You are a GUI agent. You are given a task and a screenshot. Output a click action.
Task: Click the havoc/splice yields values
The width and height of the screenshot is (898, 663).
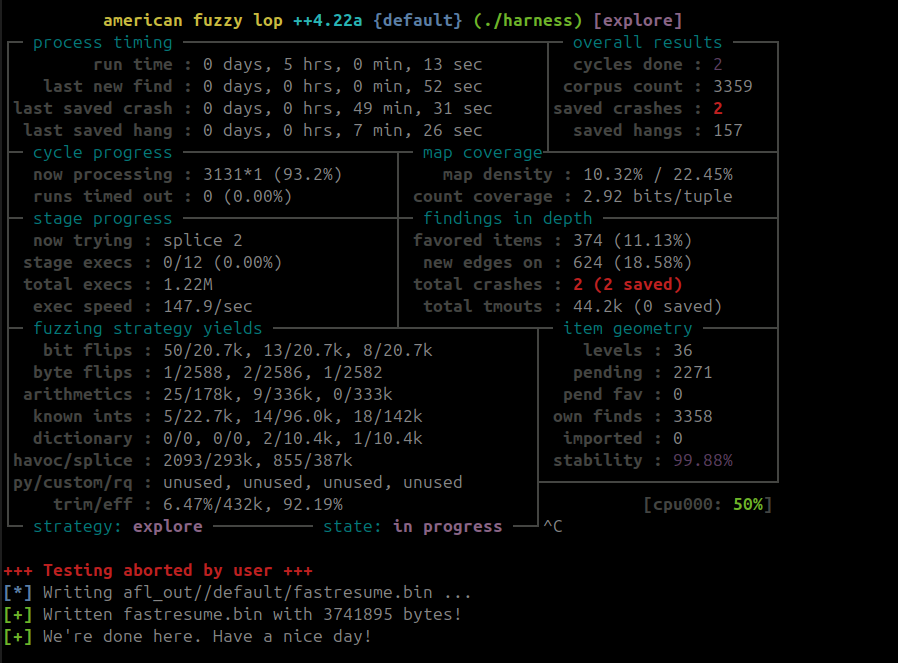click(258, 460)
